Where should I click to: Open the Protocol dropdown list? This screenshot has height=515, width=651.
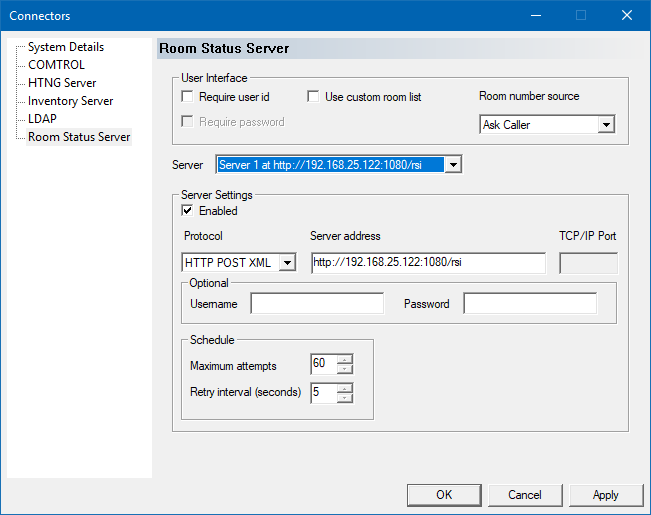[287, 262]
